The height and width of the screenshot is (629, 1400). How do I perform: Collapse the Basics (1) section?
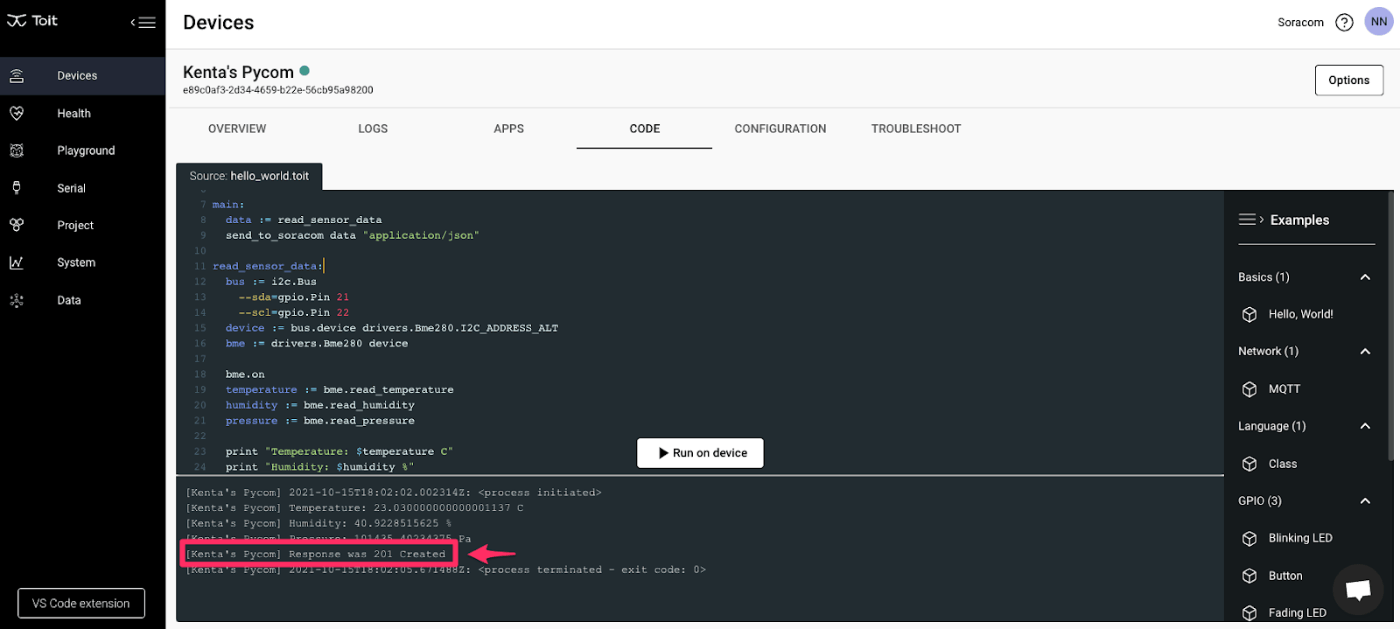tap(1365, 277)
